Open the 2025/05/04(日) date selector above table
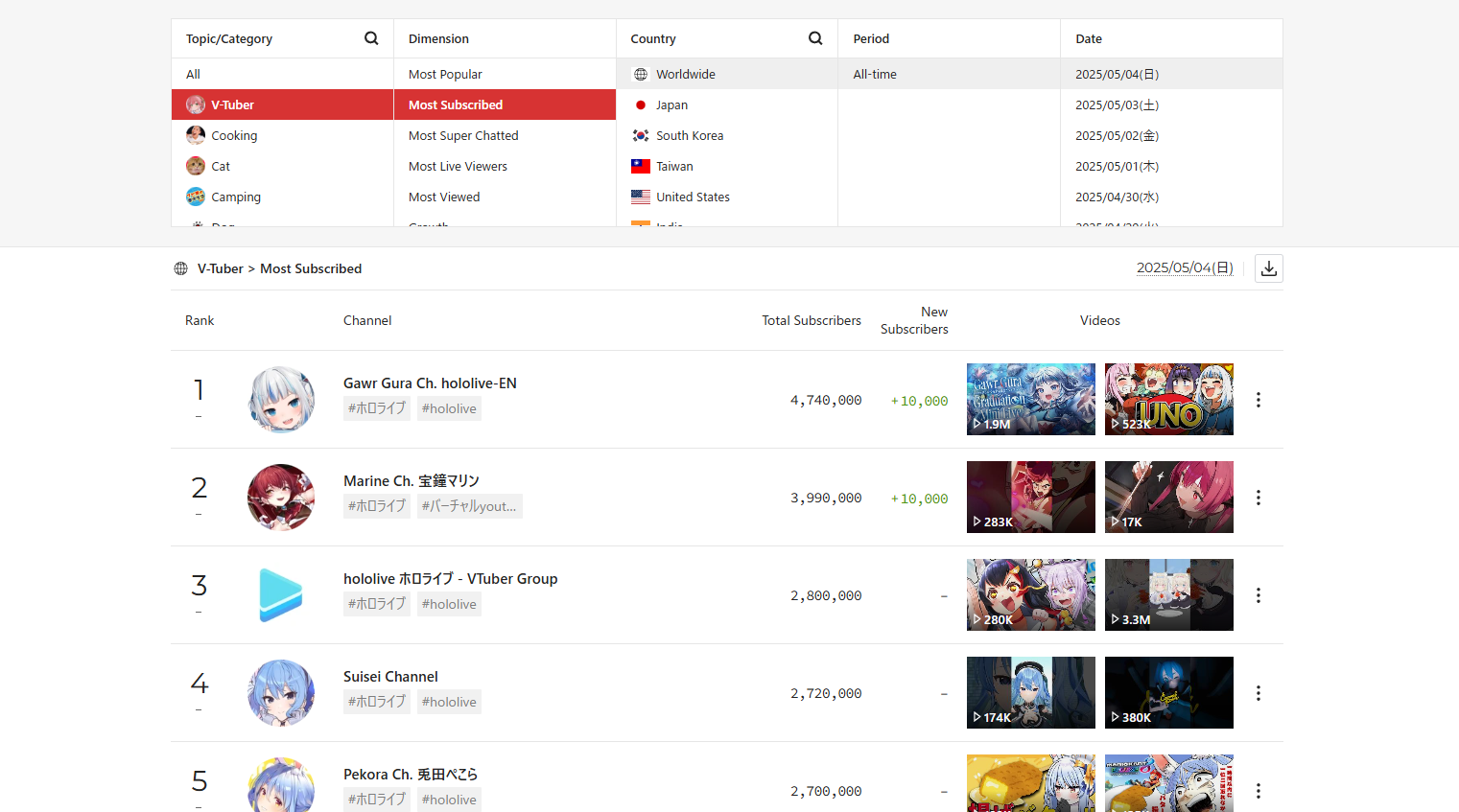This screenshot has width=1459, height=812. tap(1185, 267)
